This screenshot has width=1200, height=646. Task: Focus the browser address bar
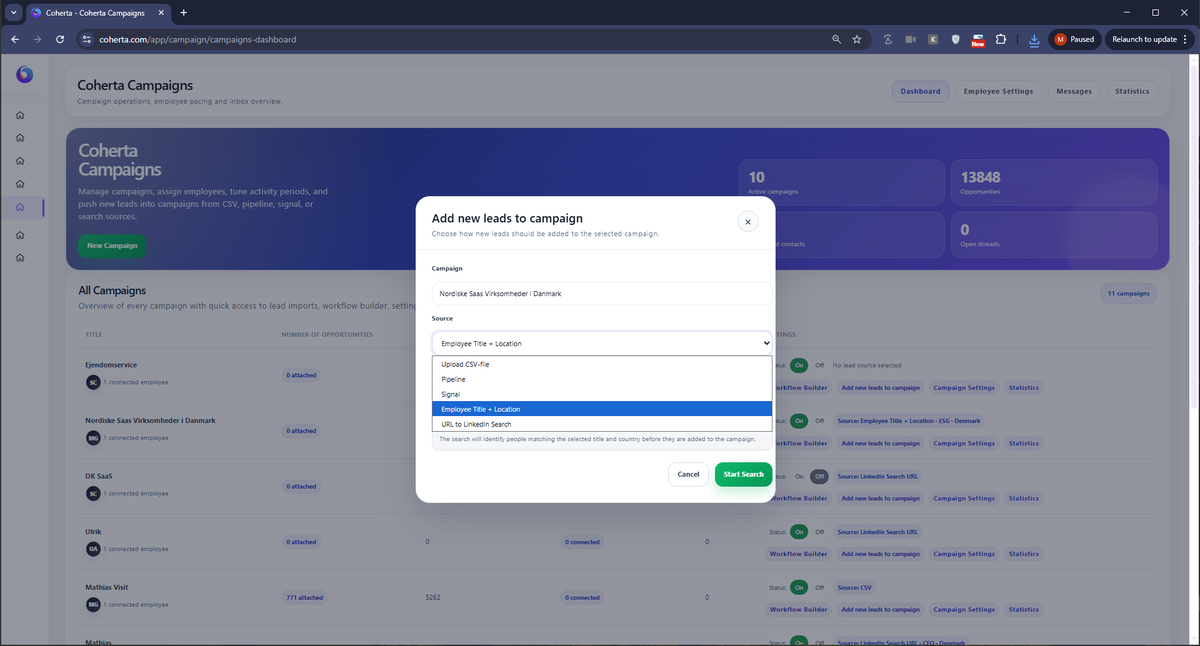[460, 39]
